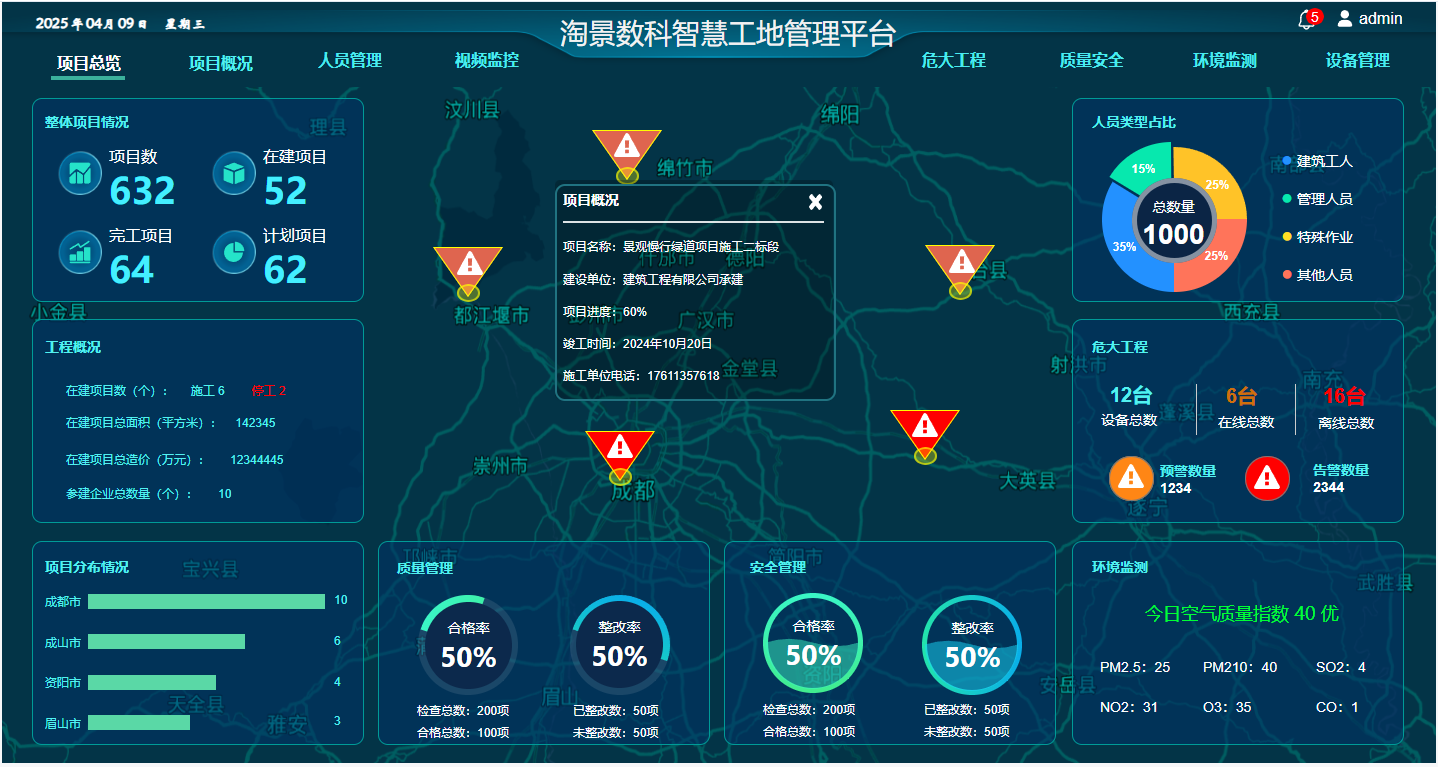Open the notification bell with badge 5

coord(1307,19)
